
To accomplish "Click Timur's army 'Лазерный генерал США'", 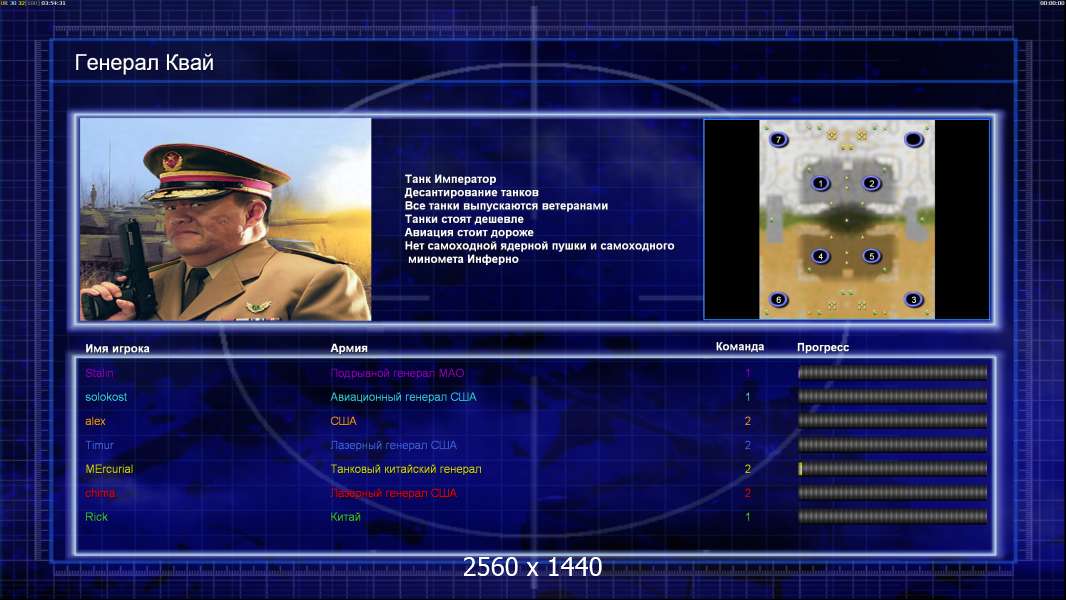I will pos(394,445).
